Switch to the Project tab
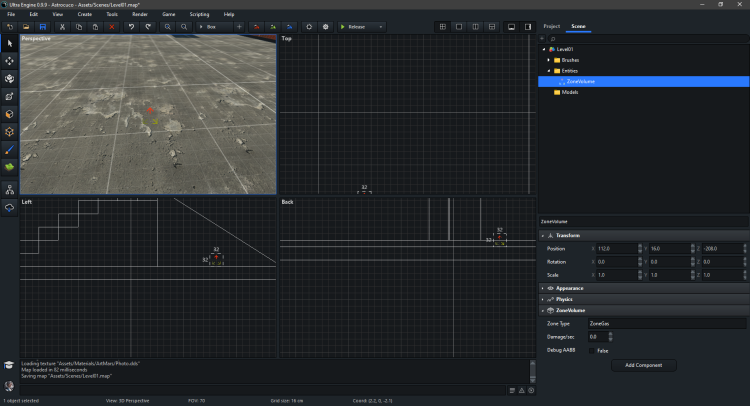This screenshot has height=406, width=750. click(551, 26)
